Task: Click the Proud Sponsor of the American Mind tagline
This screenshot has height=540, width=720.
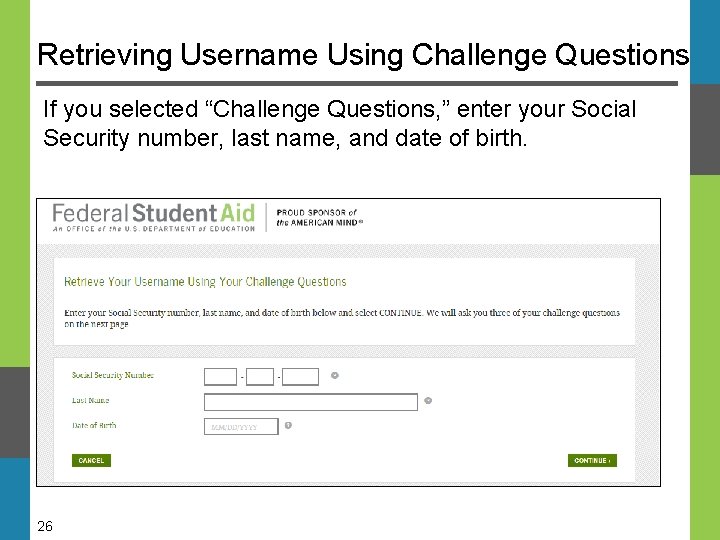Action: [320, 217]
